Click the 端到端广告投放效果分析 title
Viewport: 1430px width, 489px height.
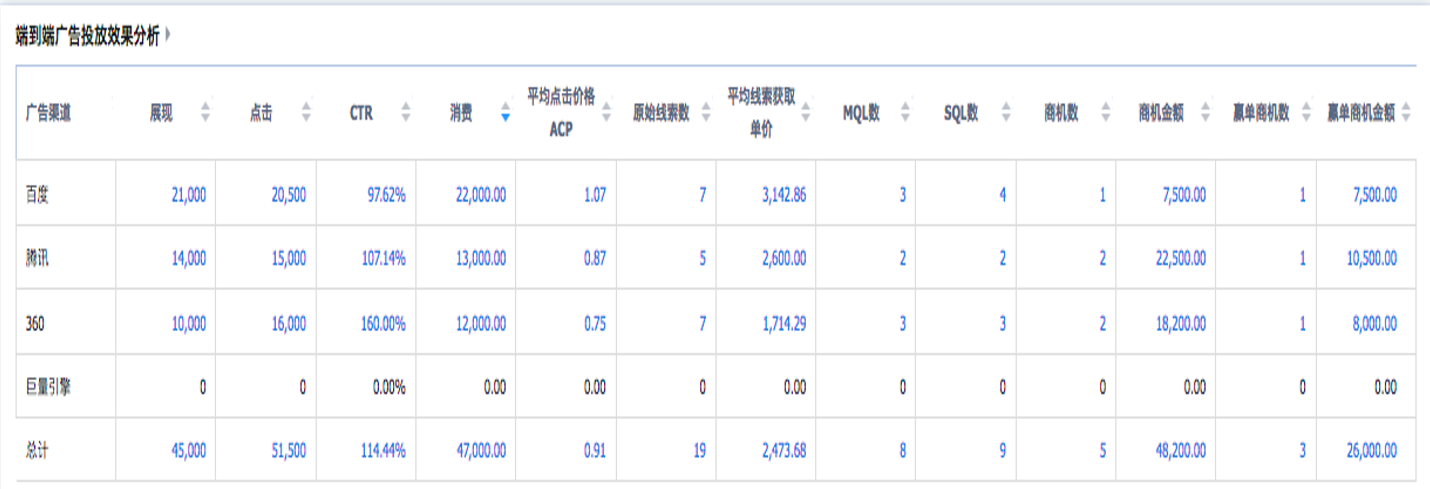(87, 36)
